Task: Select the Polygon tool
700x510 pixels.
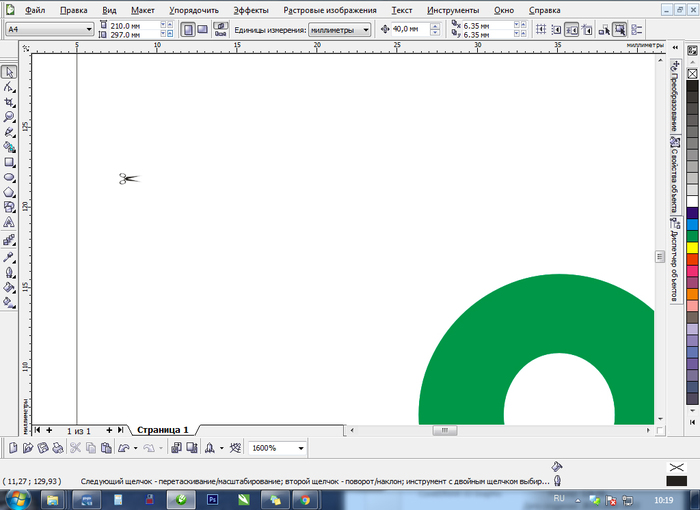Action: (x=9, y=192)
